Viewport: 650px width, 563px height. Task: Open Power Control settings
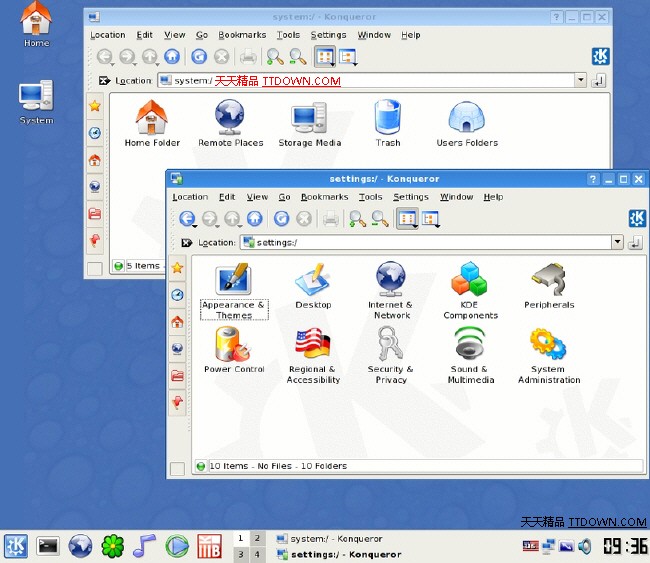pos(234,349)
